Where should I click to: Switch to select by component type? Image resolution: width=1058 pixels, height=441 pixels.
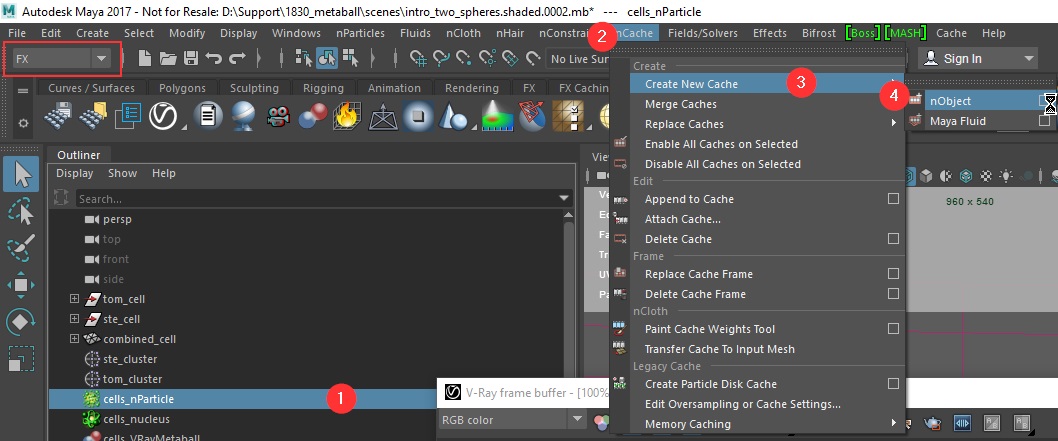[x=350, y=58]
